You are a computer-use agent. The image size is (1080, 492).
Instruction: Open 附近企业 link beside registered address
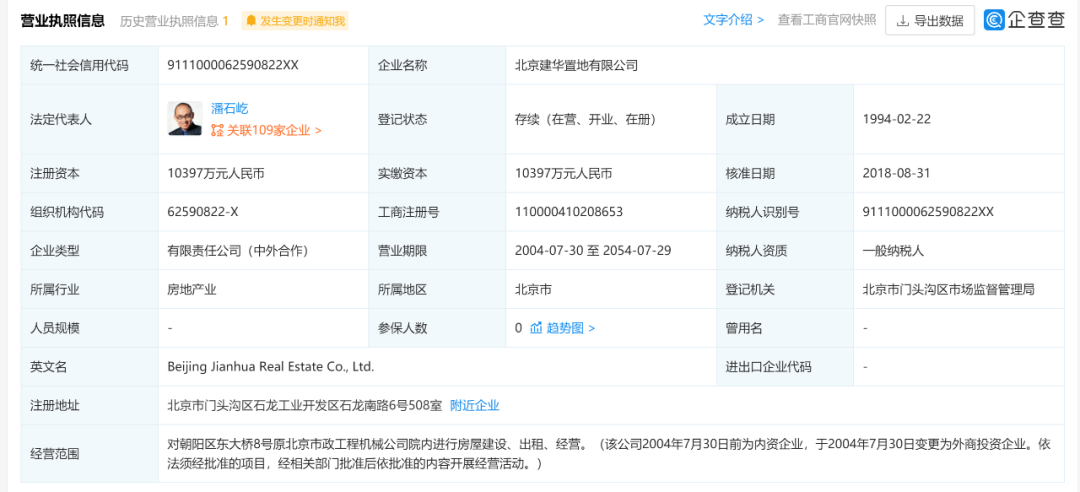click(475, 405)
